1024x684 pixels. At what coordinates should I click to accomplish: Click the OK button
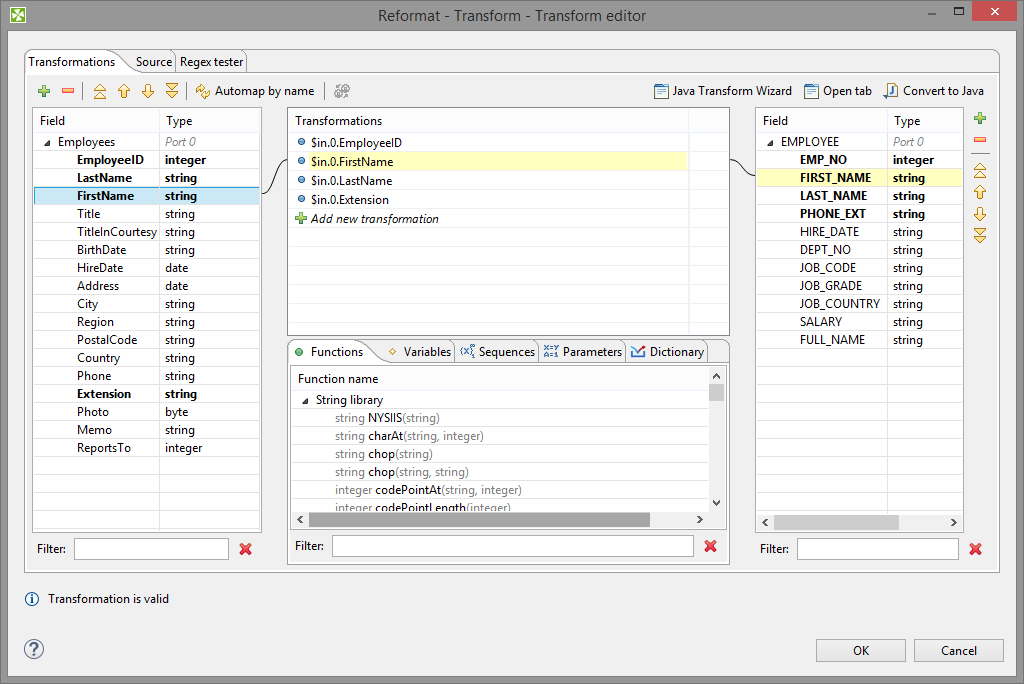pyautogui.click(x=861, y=651)
